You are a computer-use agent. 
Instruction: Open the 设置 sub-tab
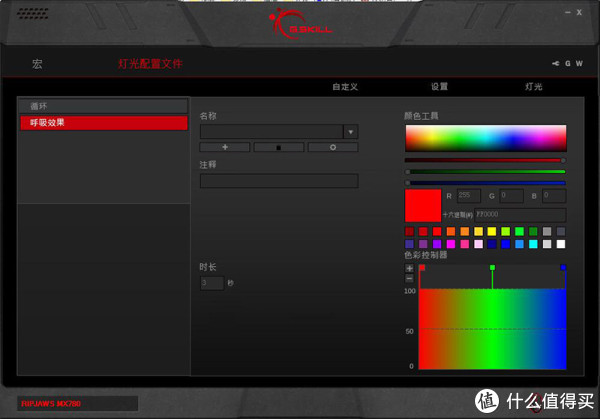click(439, 86)
